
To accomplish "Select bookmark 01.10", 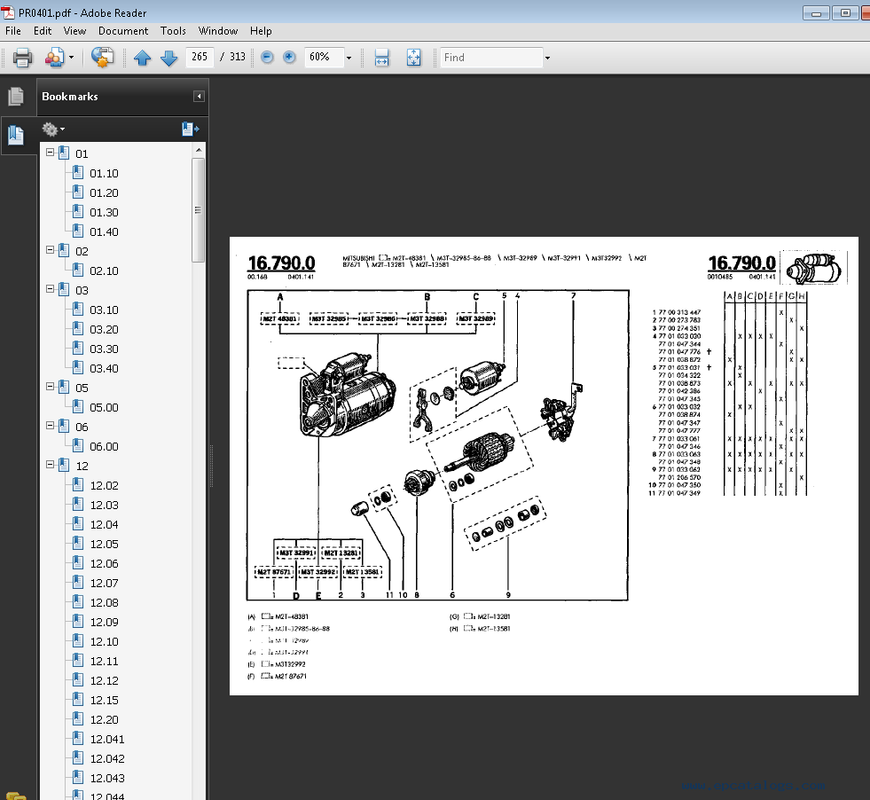I will [104, 174].
